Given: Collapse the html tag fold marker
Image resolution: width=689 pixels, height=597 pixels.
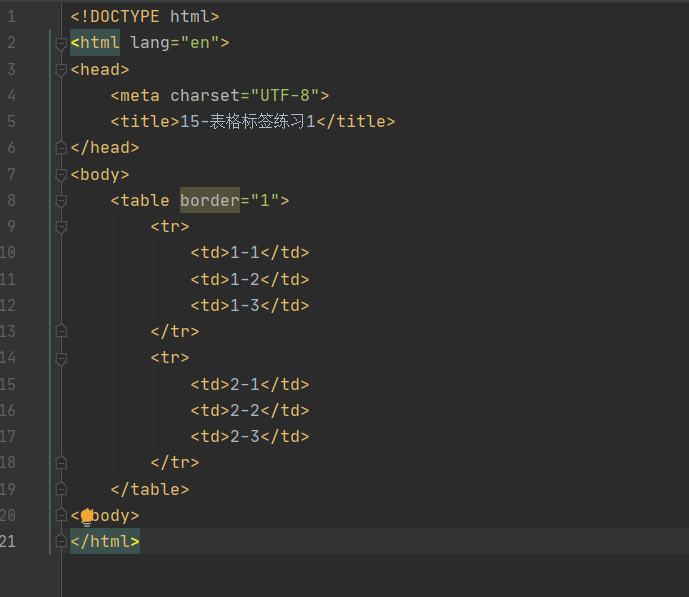Looking at the screenshot, I should pos(61,43).
